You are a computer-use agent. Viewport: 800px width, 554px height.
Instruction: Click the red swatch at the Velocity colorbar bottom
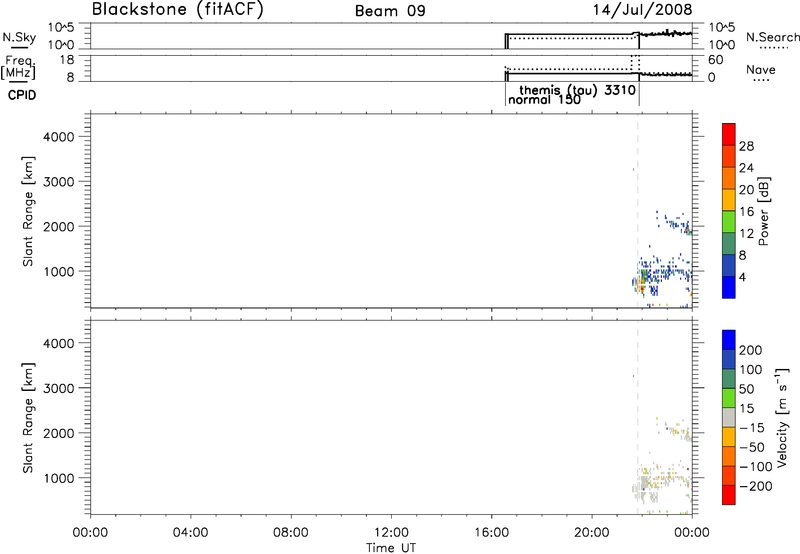pos(729,495)
